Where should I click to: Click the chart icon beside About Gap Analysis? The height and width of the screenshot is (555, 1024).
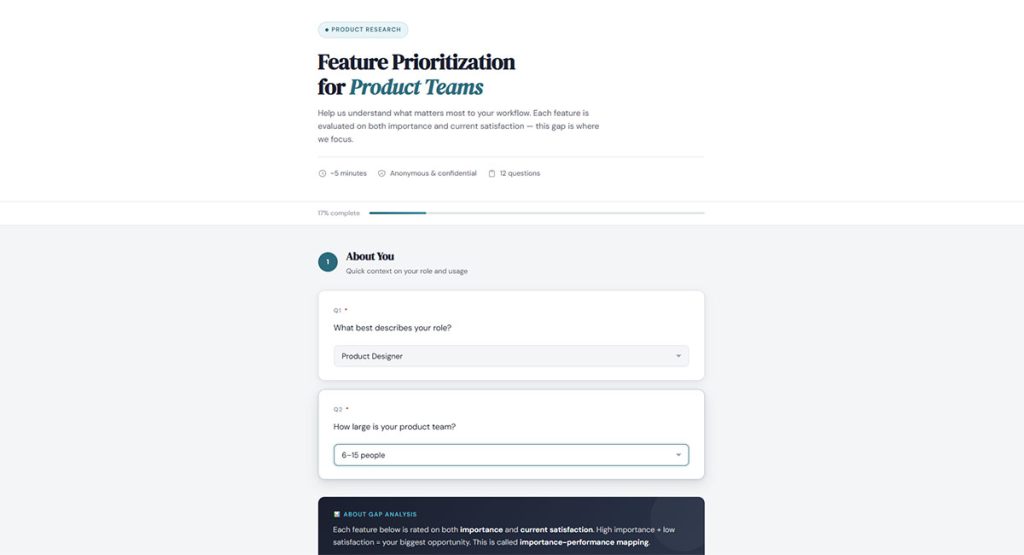[x=336, y=514]
